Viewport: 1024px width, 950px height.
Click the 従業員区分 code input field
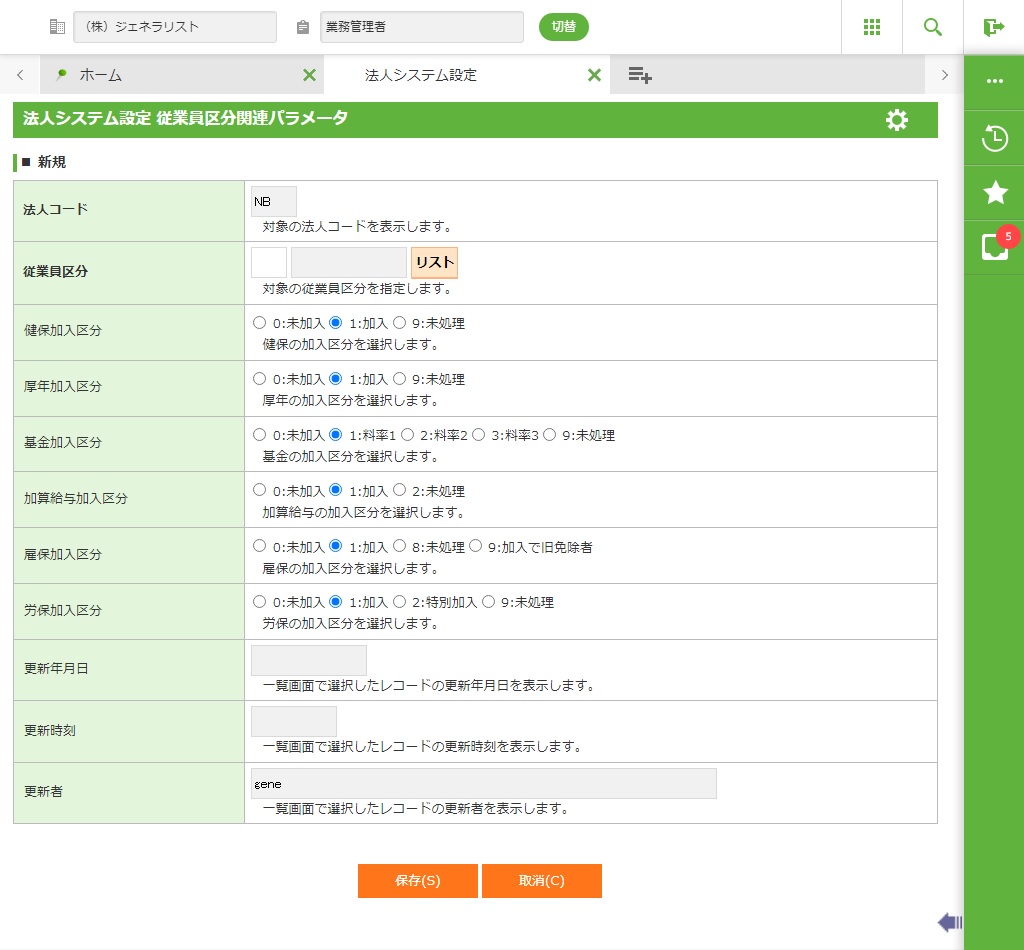[269, 262]
